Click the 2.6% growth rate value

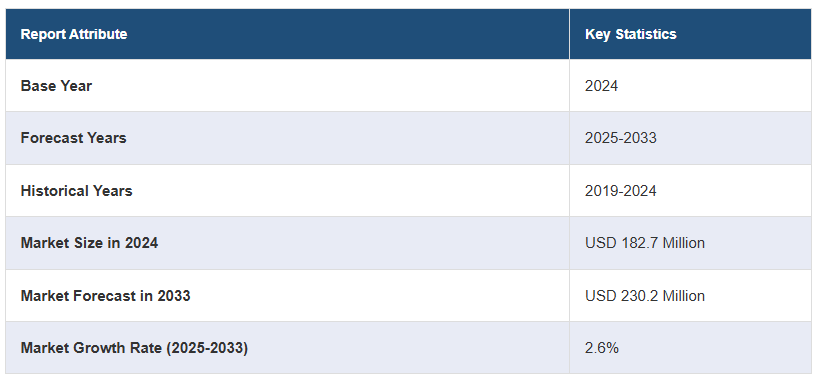pyautogui.click(x=602, y=348)
